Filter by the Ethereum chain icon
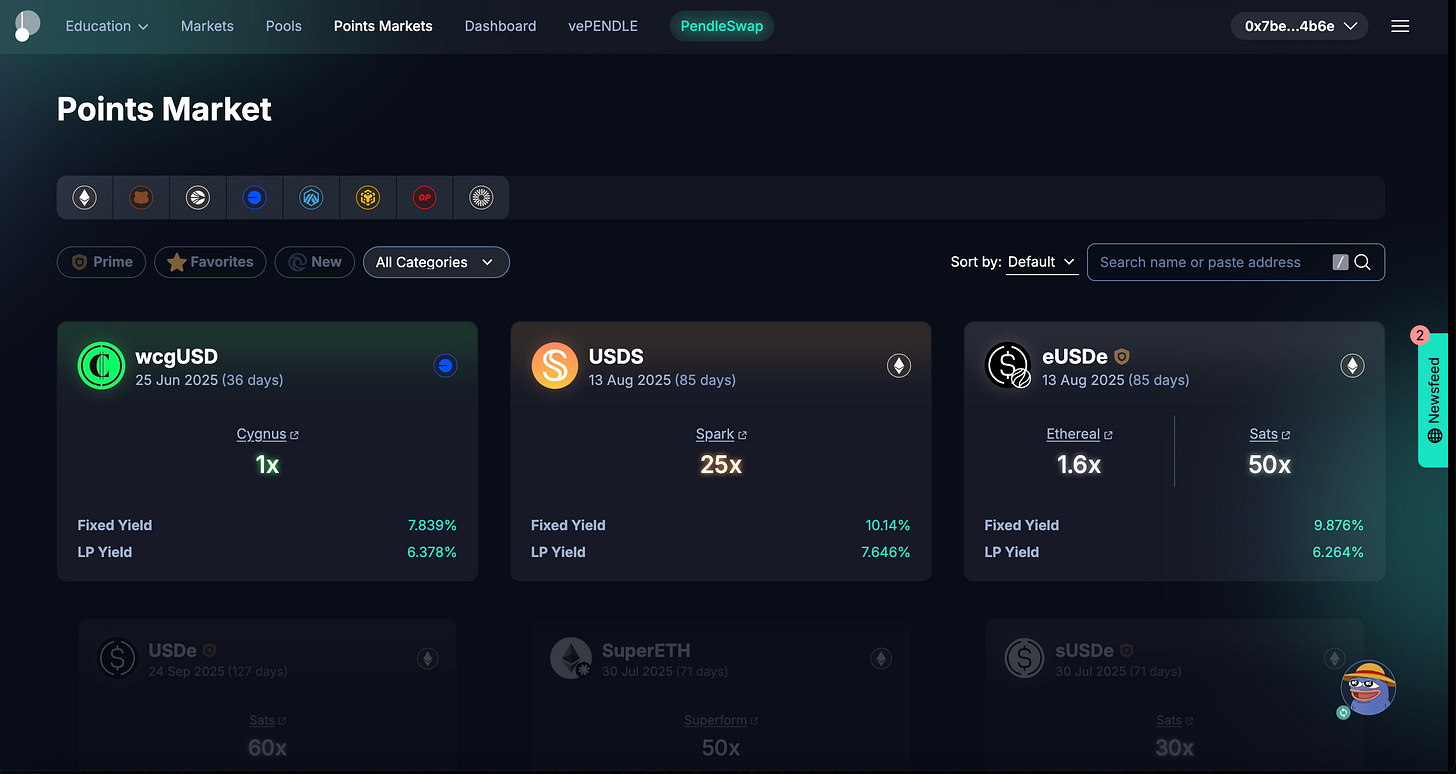The image size is (1456, 774). point(84,198)
